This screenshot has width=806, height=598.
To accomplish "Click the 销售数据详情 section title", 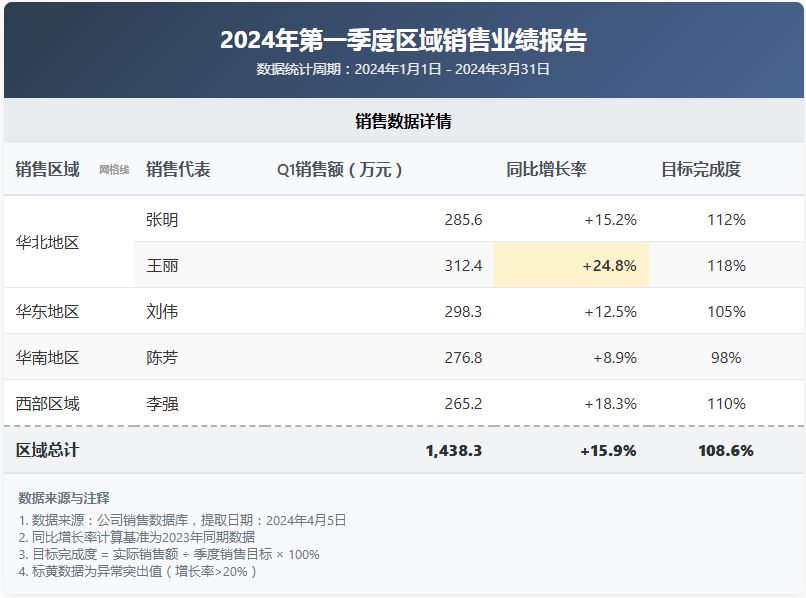I will (403, 121).
